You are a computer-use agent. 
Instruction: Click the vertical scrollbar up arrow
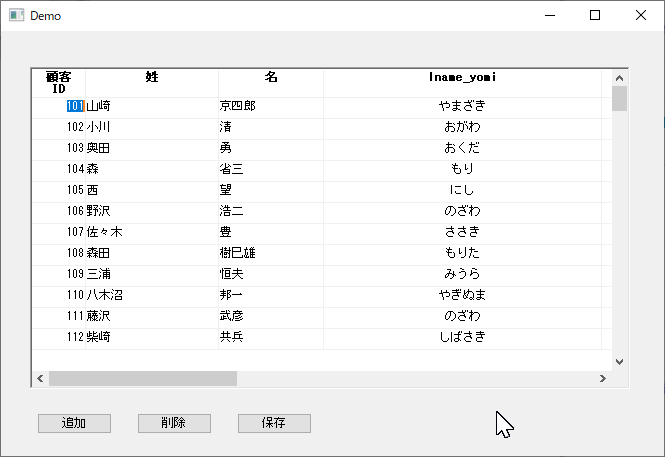click(619, 76)
